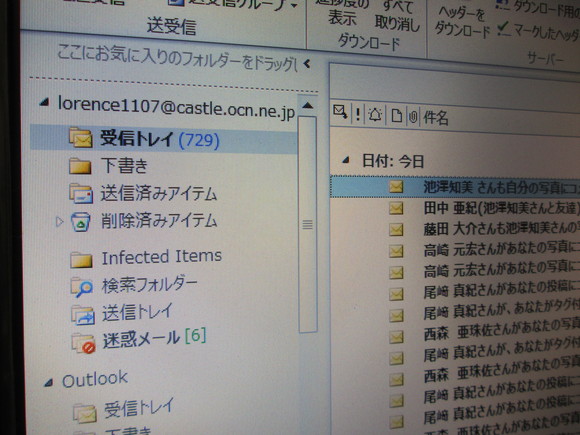
Task: Open the 迷惑メール [6] junk folder
Action: tap(155, 338)
